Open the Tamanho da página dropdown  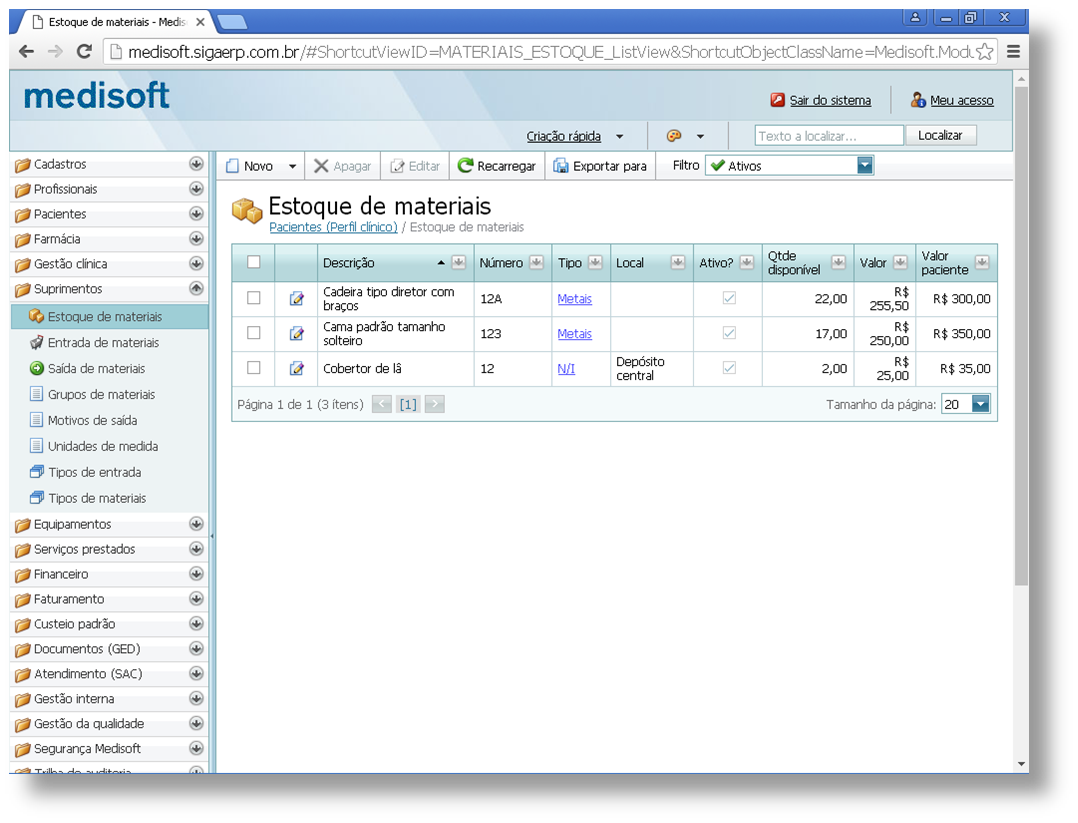[x=981, y=404]
